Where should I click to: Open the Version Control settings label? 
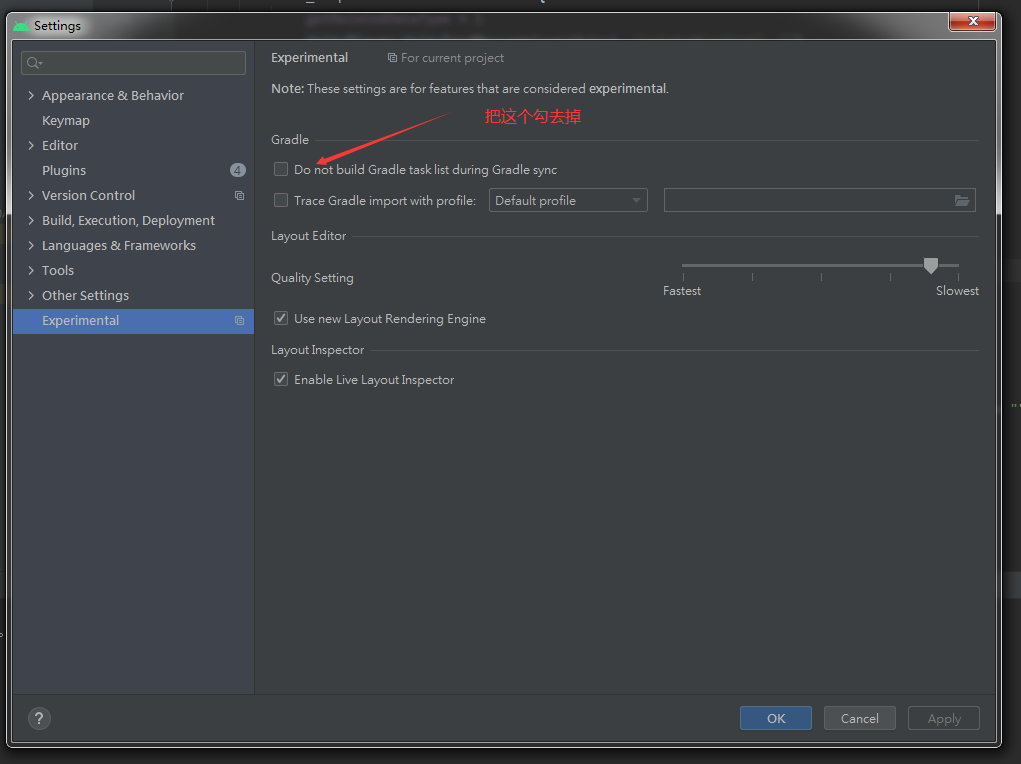pyautogui.click(x=89, y=195)
